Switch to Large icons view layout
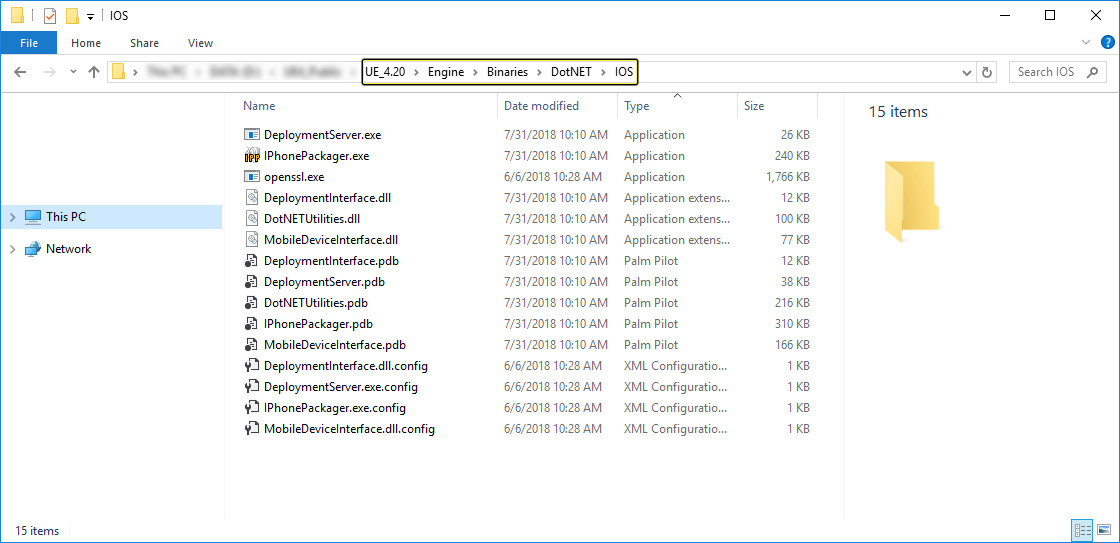1120x543 pixels. pyautogui.click(x=1104, y=530)
